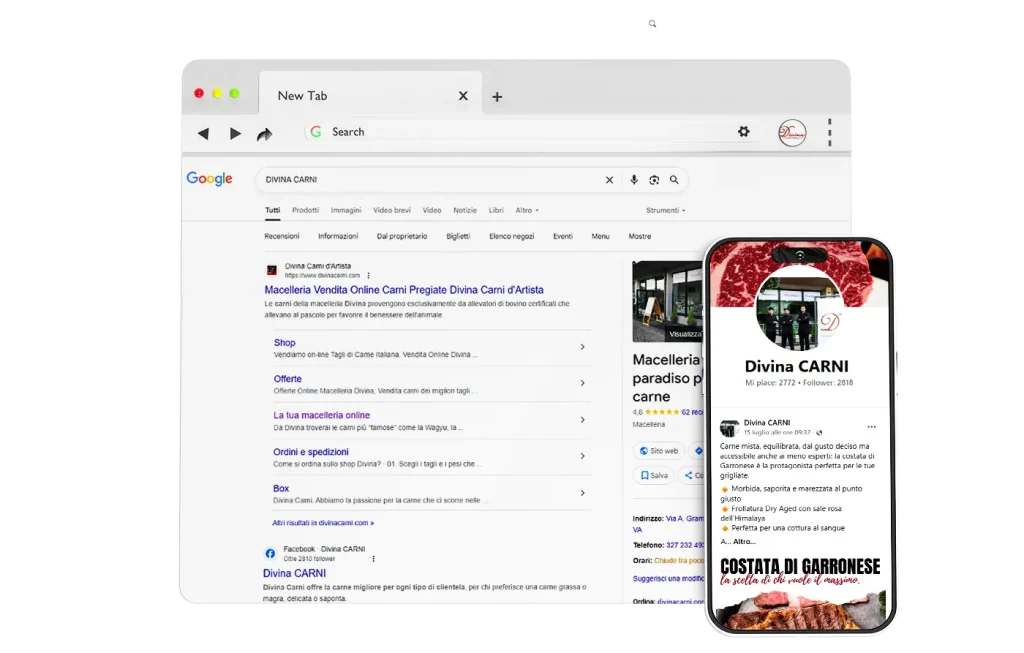
Task: Select the Recensioni filter chip
Action: click(281, 236)
